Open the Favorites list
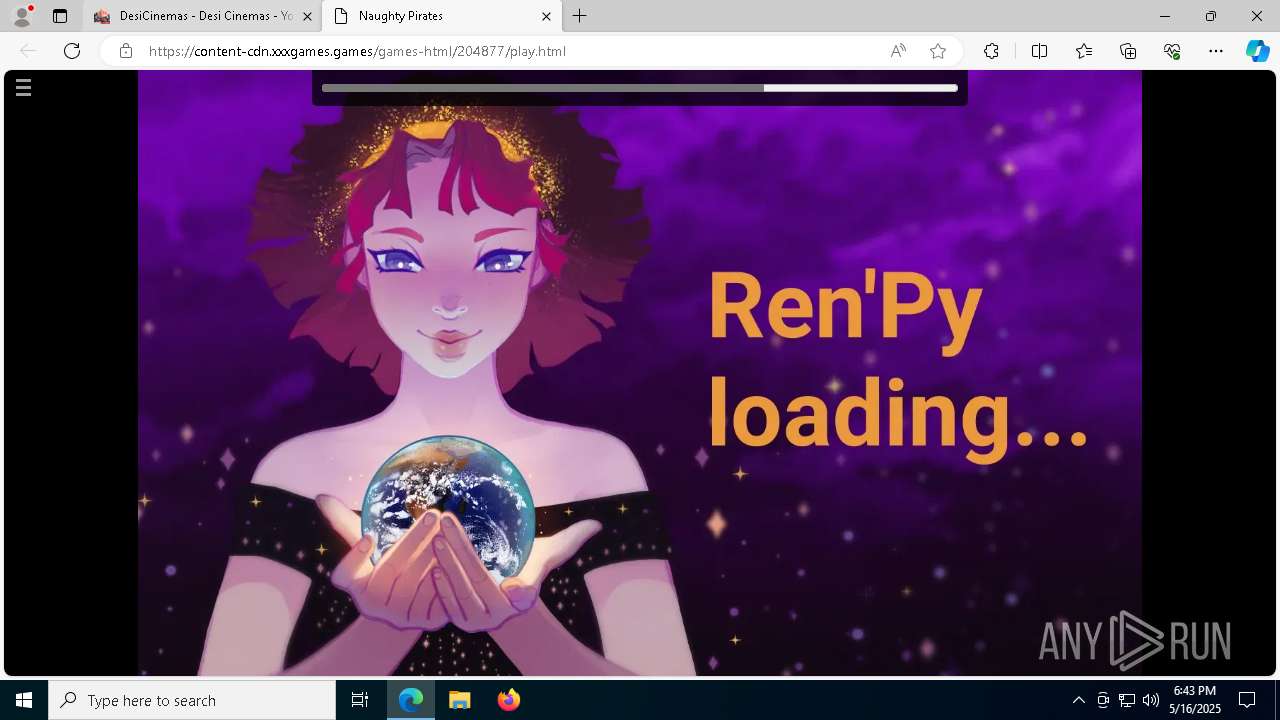The width and height of the screenshot is (1280, 720). pos(1084,51)
